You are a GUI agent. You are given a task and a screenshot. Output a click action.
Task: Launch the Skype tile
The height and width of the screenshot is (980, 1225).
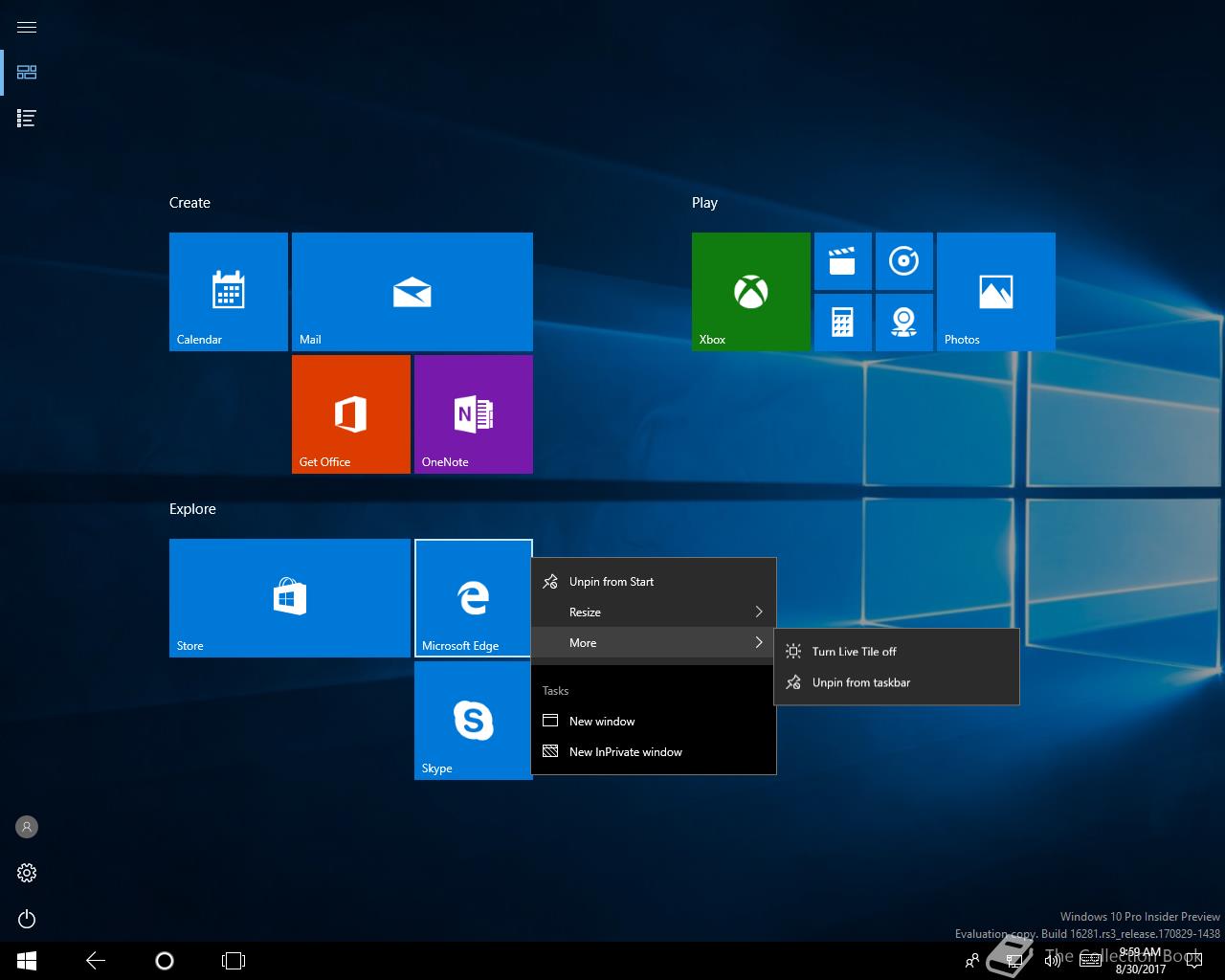(474, 721)
